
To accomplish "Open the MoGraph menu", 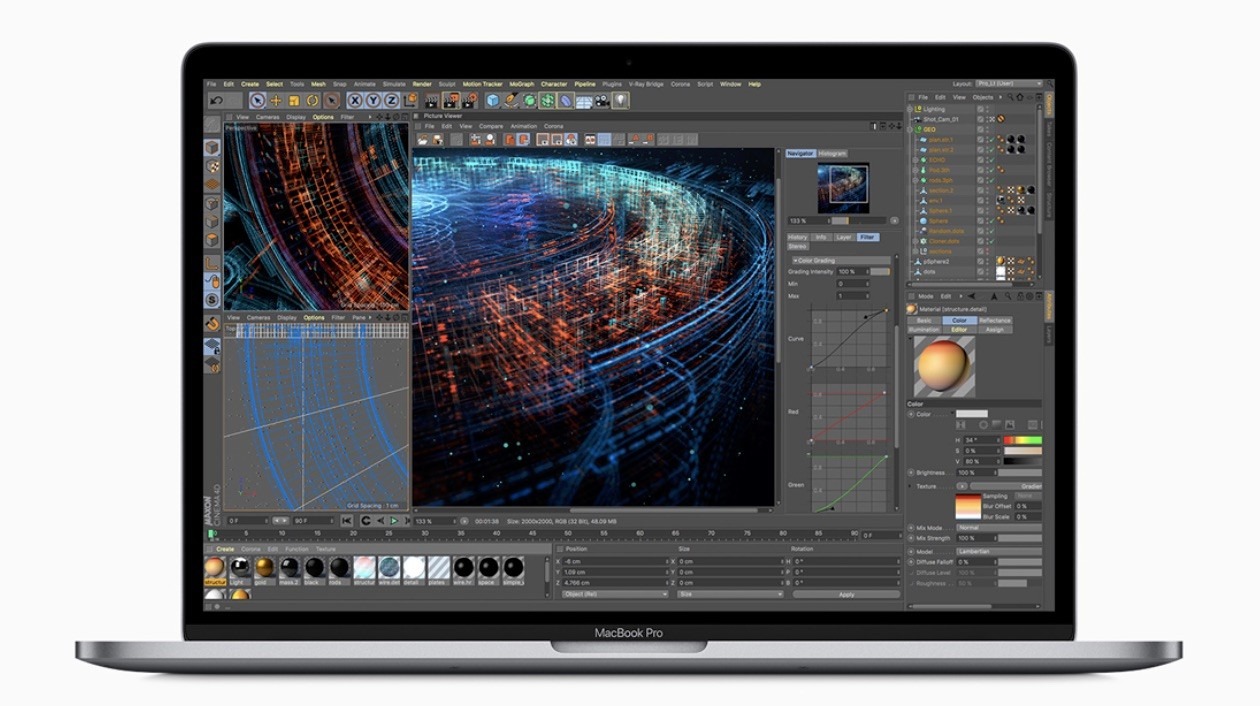I will coord(521,84).
